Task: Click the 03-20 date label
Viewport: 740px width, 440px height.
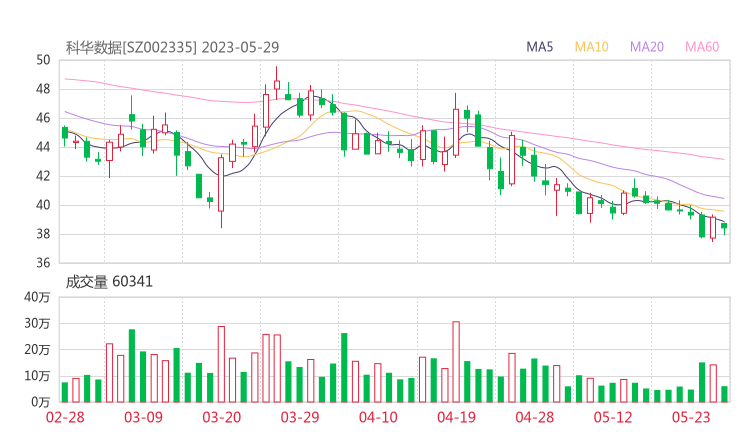Action: [x=222, y=417]
